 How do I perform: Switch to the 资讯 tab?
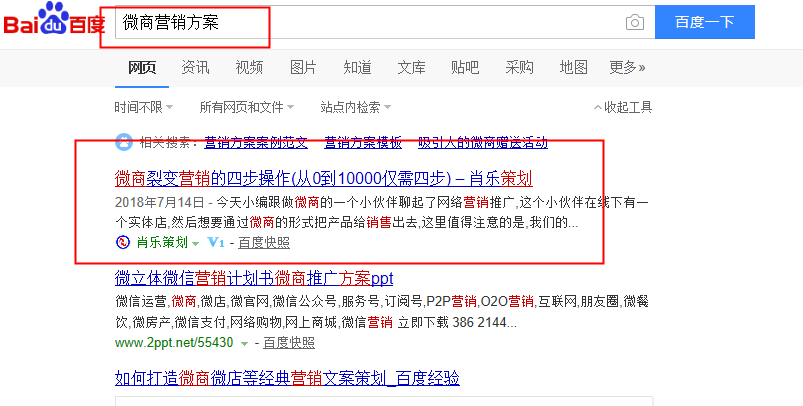195,67
